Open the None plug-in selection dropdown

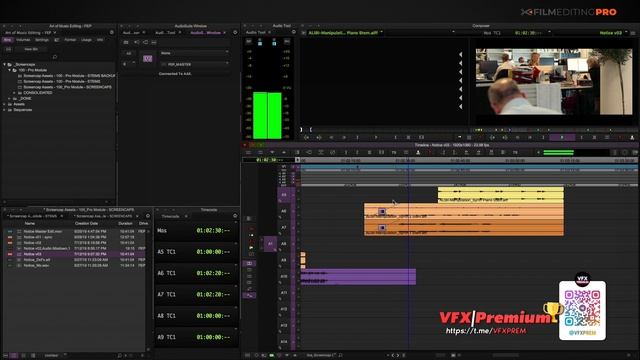pyautogui.click(x=194, y=53)
